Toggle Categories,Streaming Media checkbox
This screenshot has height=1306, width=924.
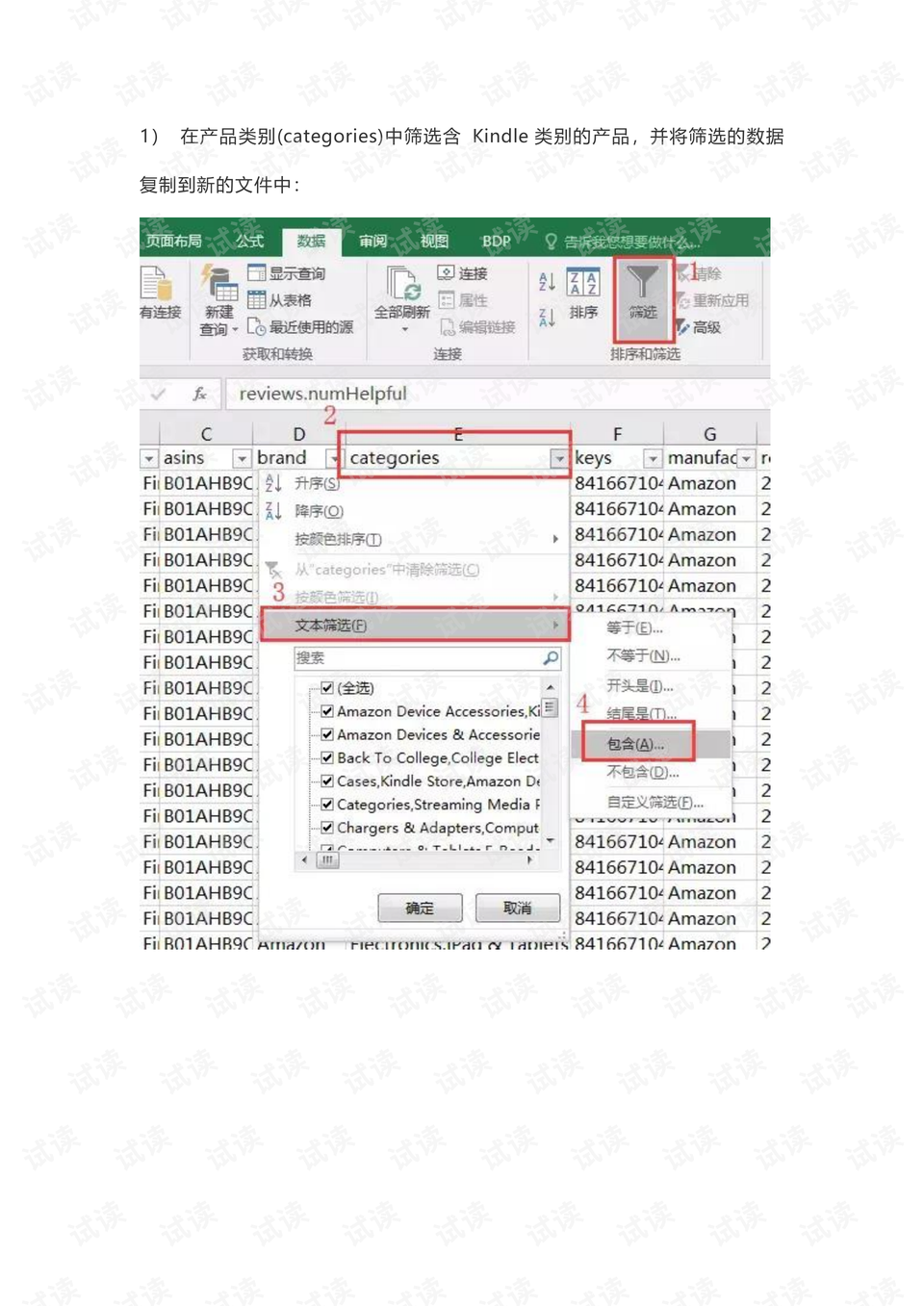click(x=327, y=804)
